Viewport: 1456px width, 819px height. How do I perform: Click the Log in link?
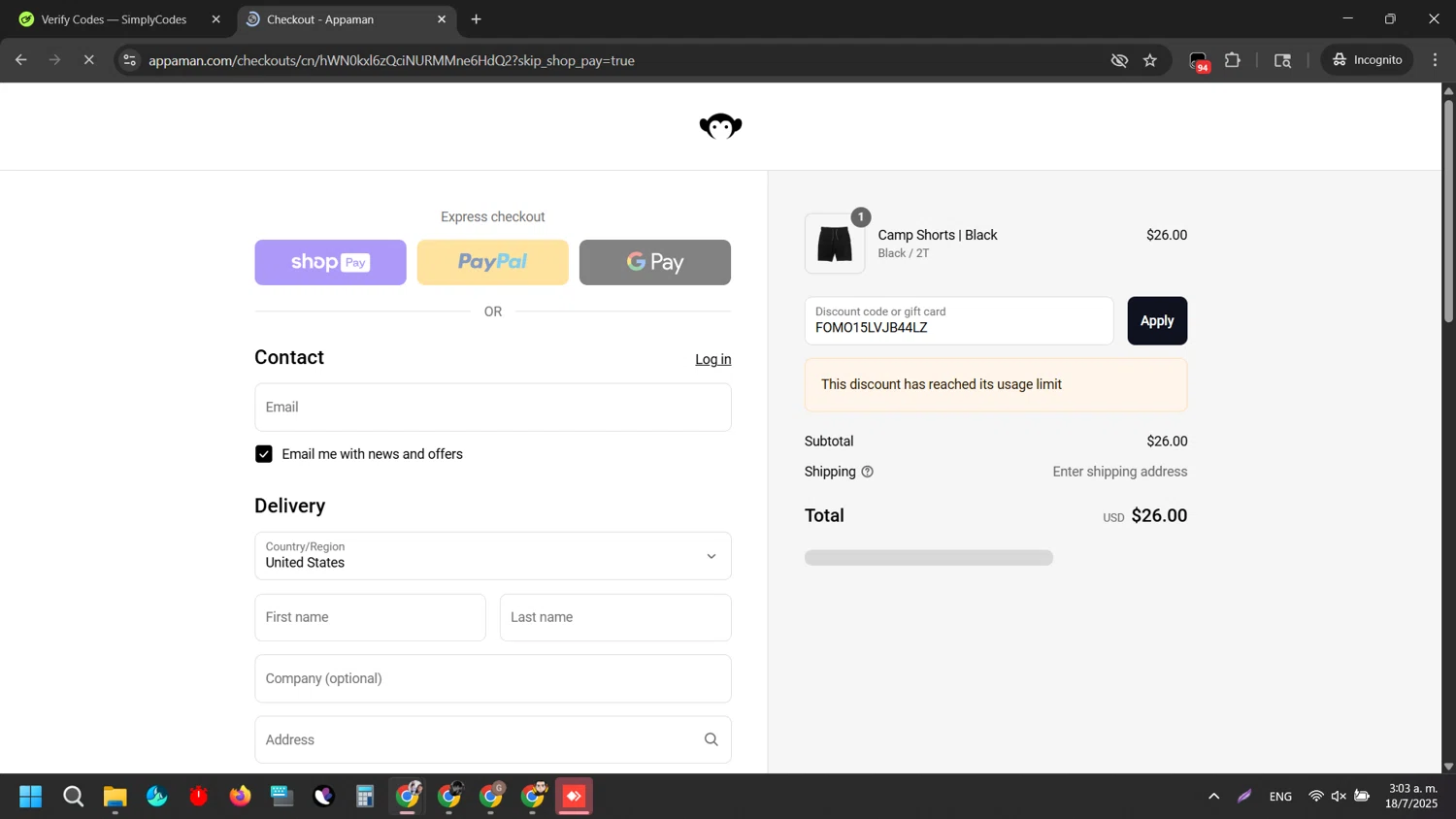(712, 359)
